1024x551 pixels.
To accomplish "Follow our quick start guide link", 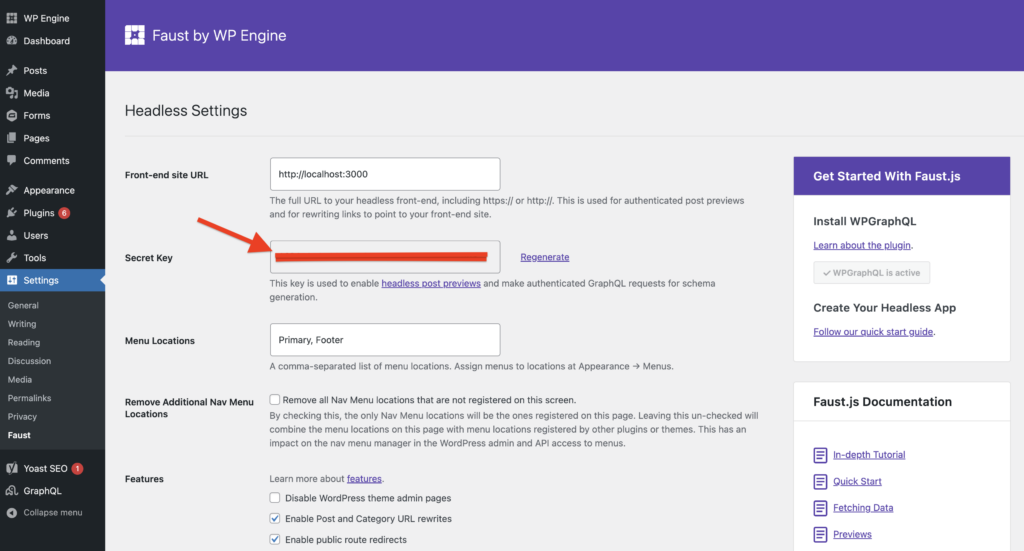I will (x=874, y=332).
